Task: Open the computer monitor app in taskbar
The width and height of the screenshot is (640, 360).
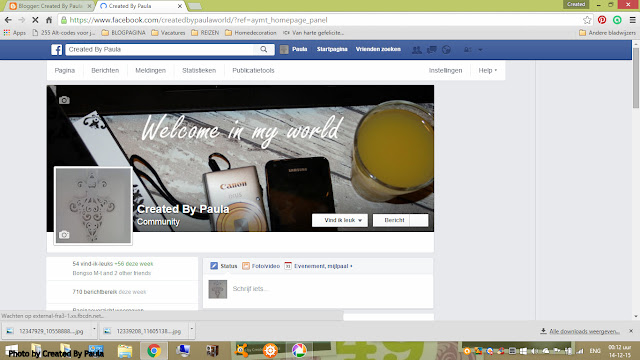Action: point(183,351)
